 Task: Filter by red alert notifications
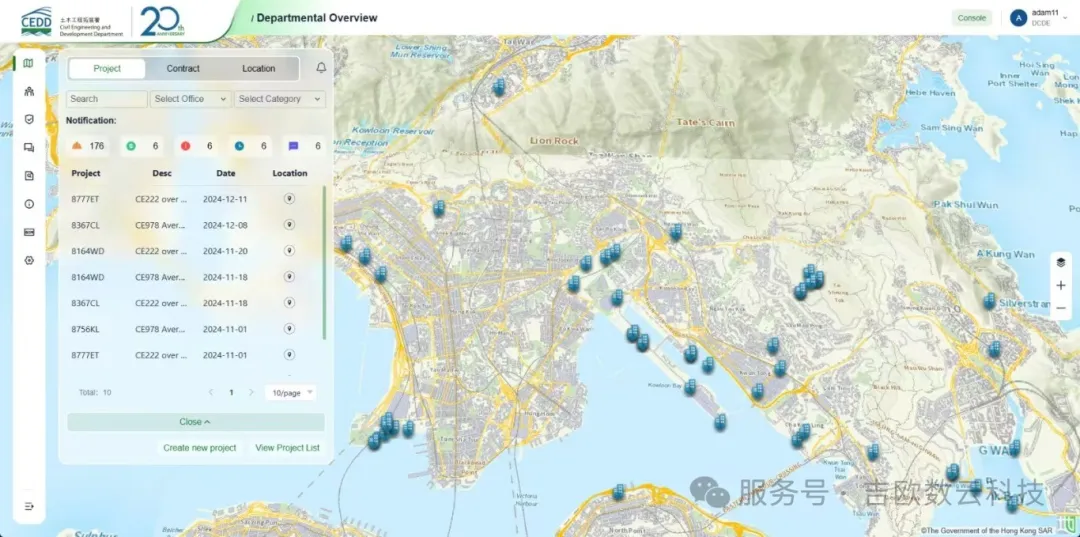197,146
